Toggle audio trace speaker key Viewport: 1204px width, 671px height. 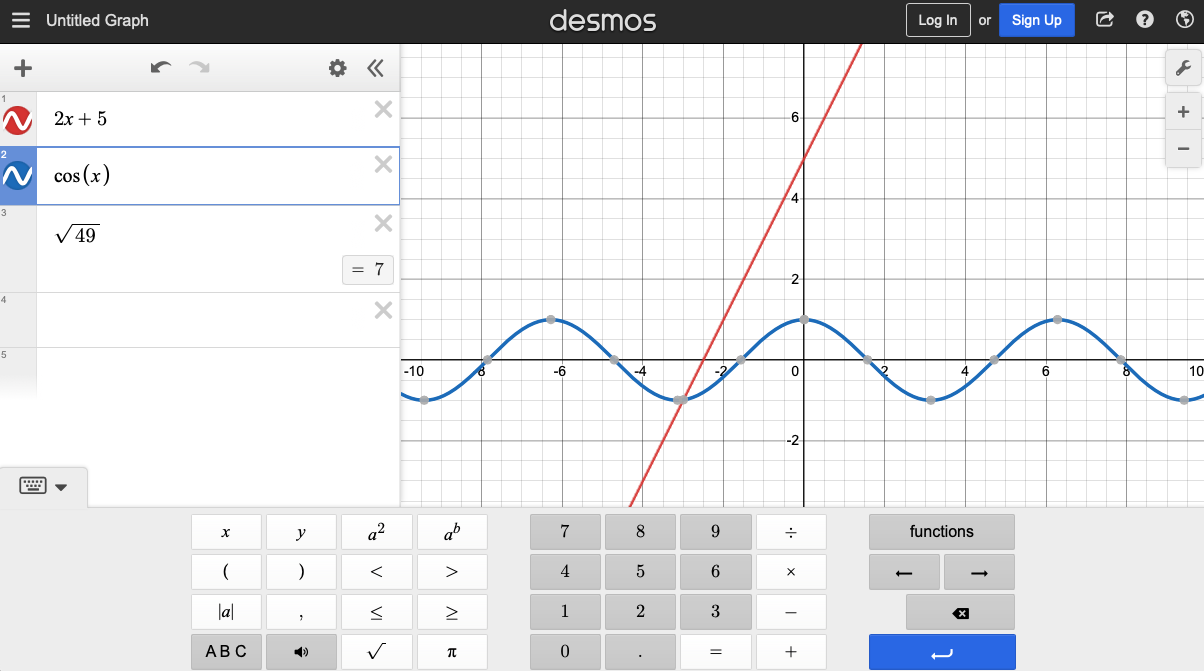301,652
